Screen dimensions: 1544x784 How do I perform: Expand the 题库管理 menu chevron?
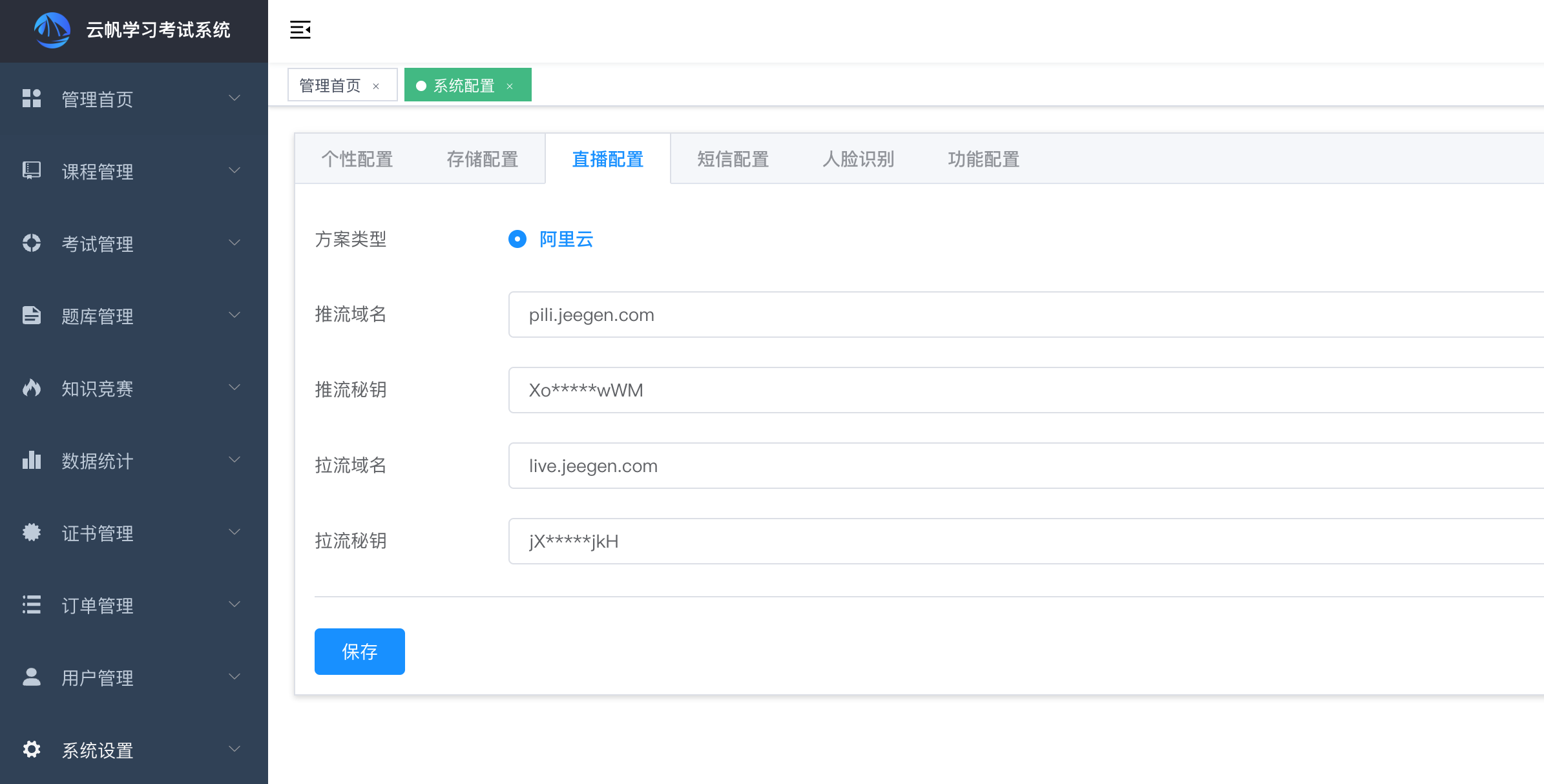(x=235, y=315)
